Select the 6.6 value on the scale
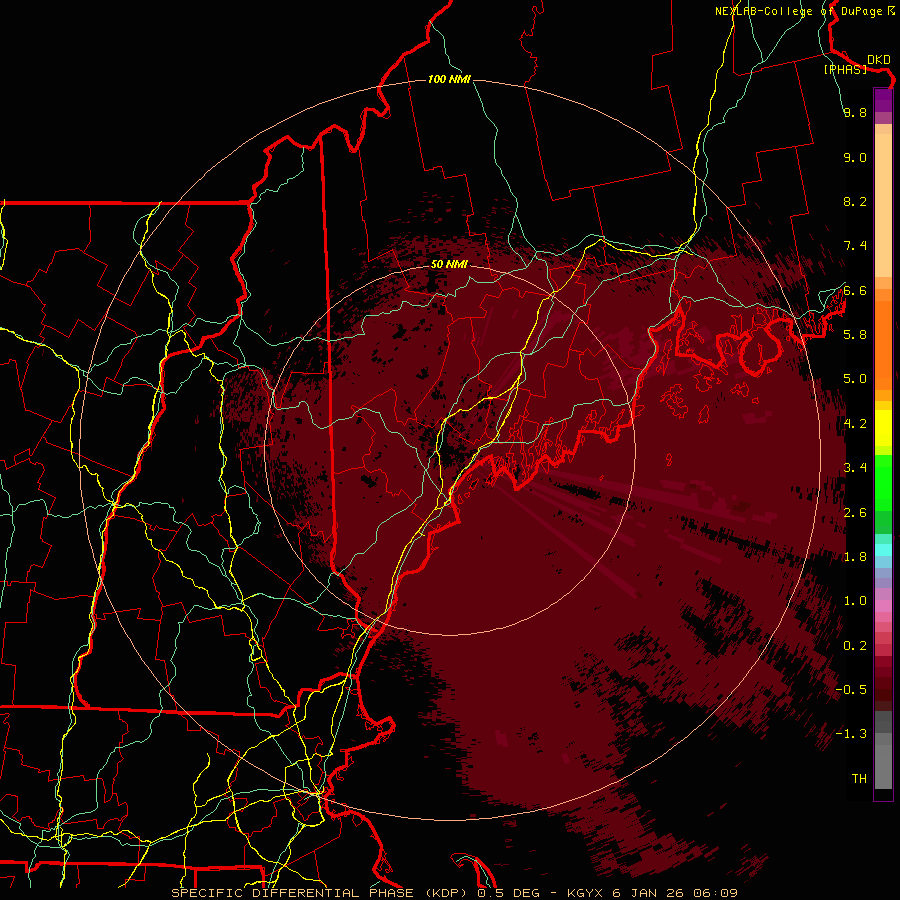This screenshot has width=900, height=900. pyautogui.click(x=855, y=290)
